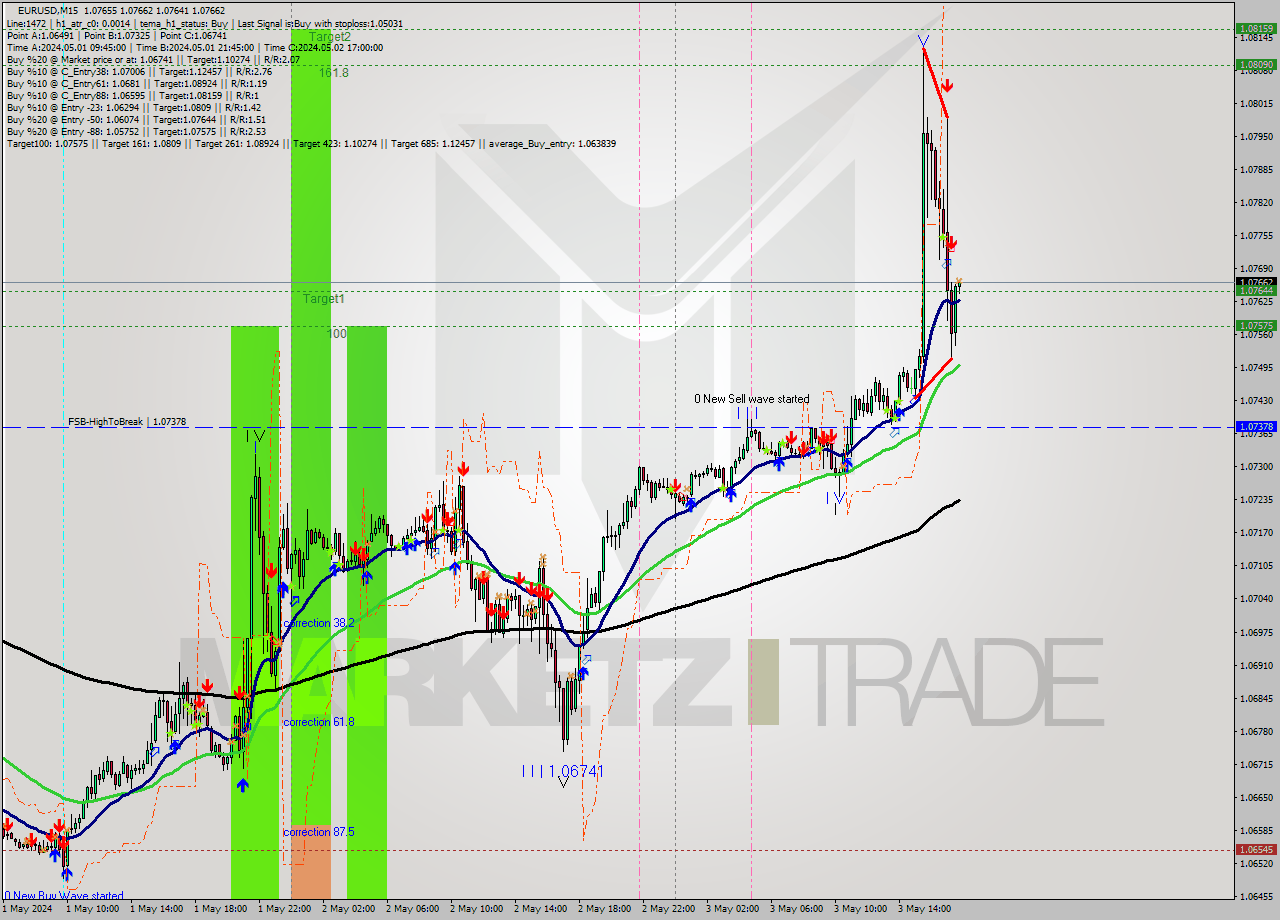Click the '1 May 14:00' time label

[156, 909]
